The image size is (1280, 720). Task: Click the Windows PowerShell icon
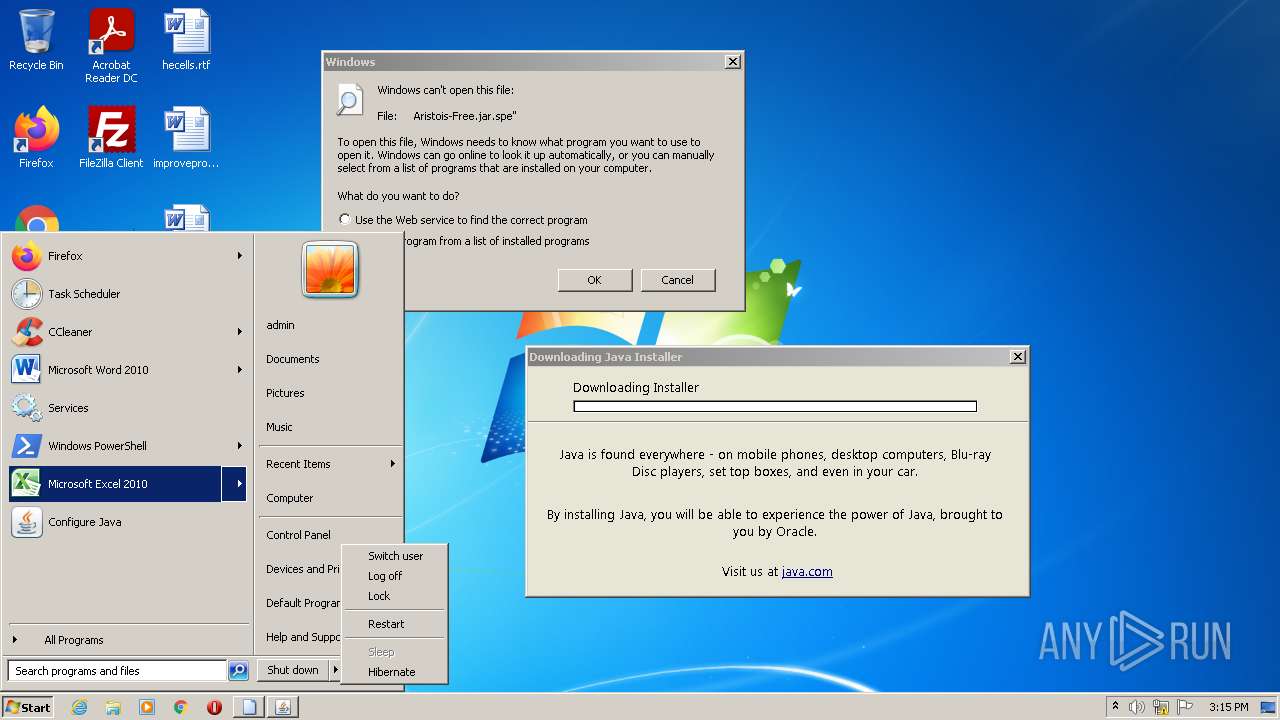click(x=27, y=446)
